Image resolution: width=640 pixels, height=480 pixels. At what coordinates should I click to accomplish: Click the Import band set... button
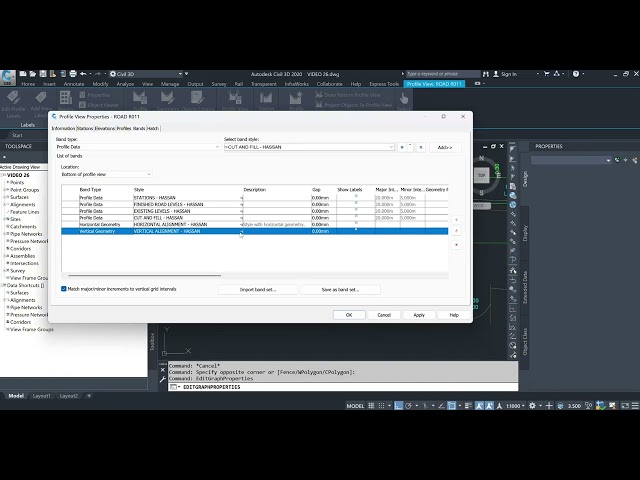pos(258,289)
